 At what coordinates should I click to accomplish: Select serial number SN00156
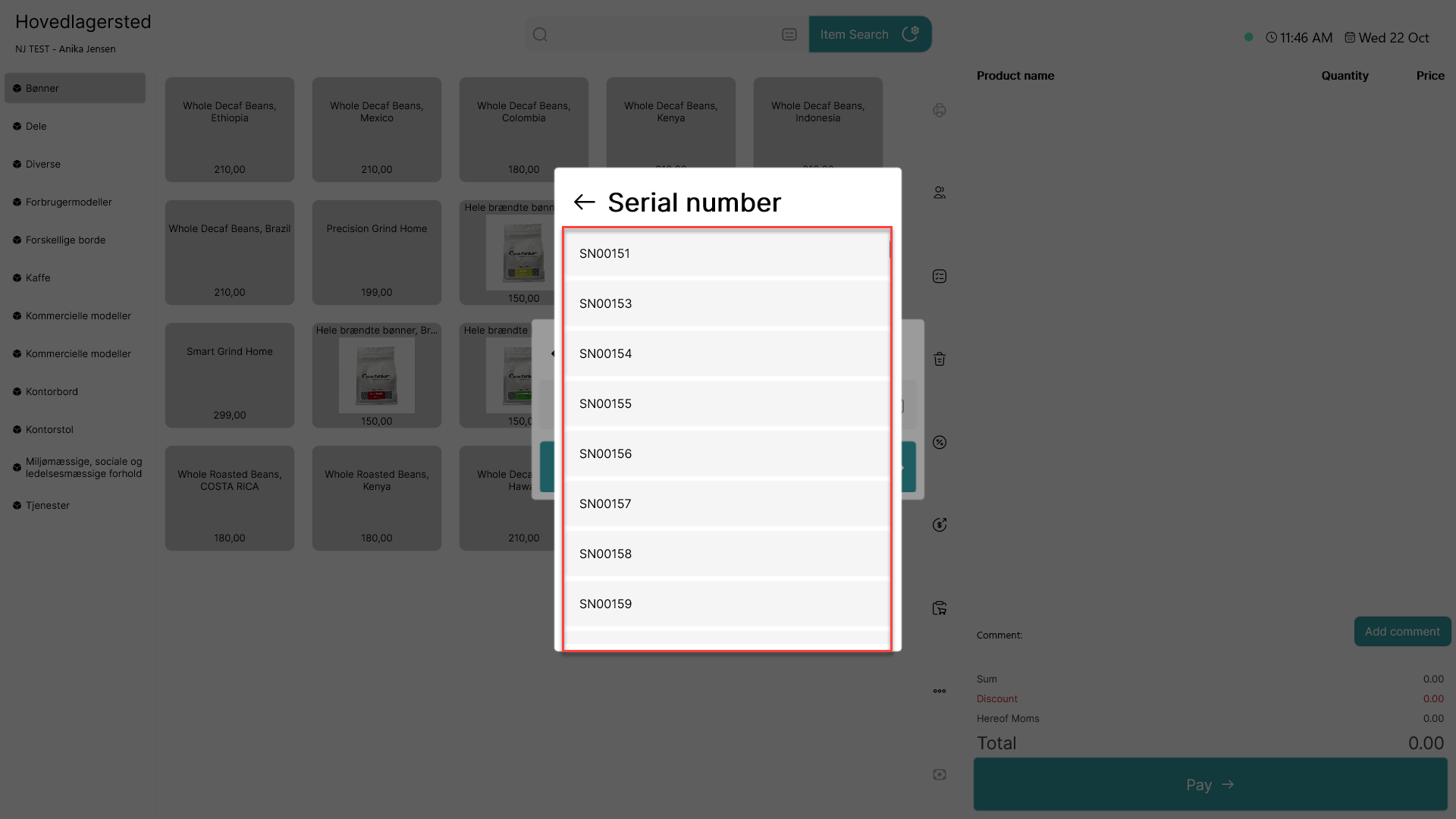tap(726, 454)
